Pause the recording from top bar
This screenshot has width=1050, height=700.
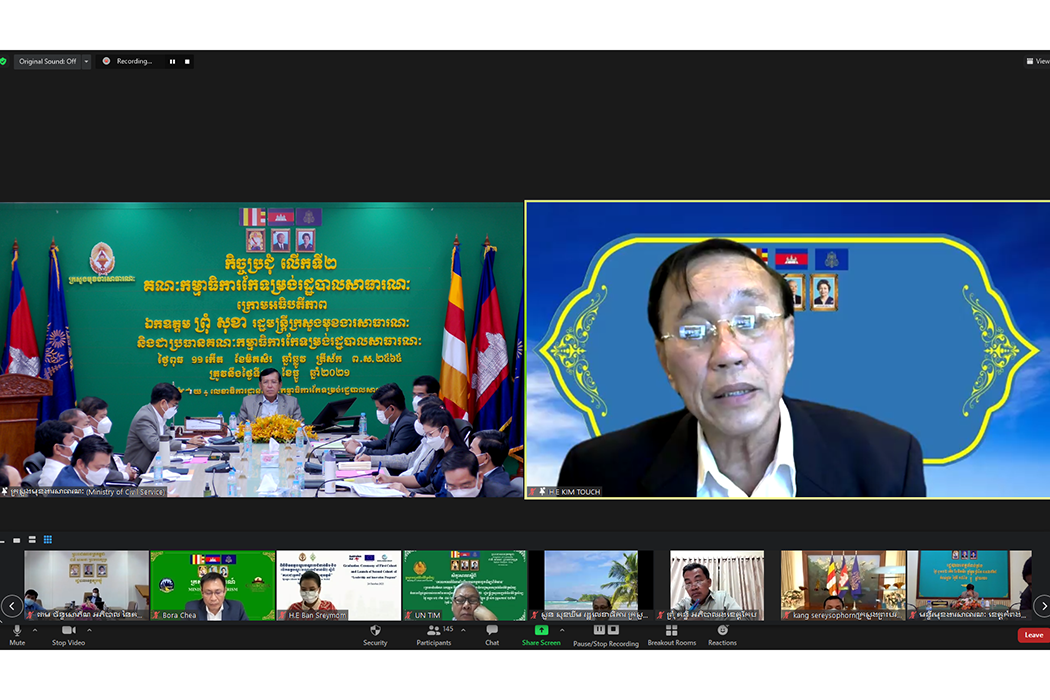172,62
